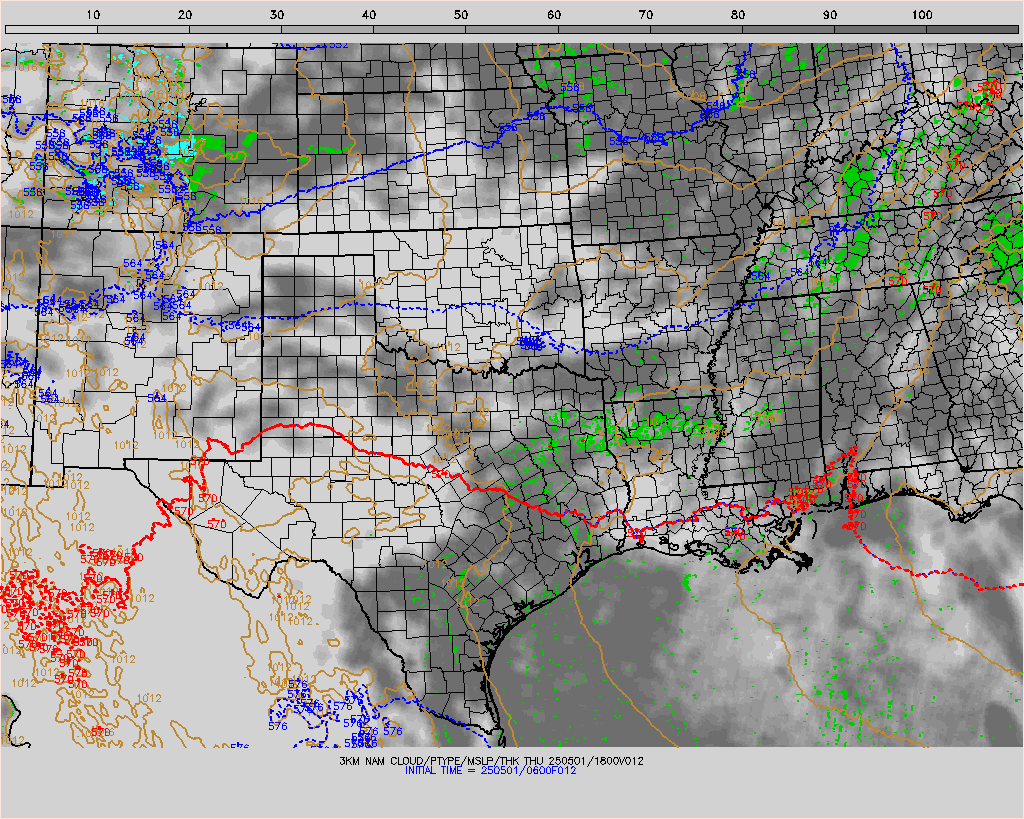The width and height of the screenshot is (1024, 819).
Task: Click the "50" label on cloud scale
Action: (462, 15)
